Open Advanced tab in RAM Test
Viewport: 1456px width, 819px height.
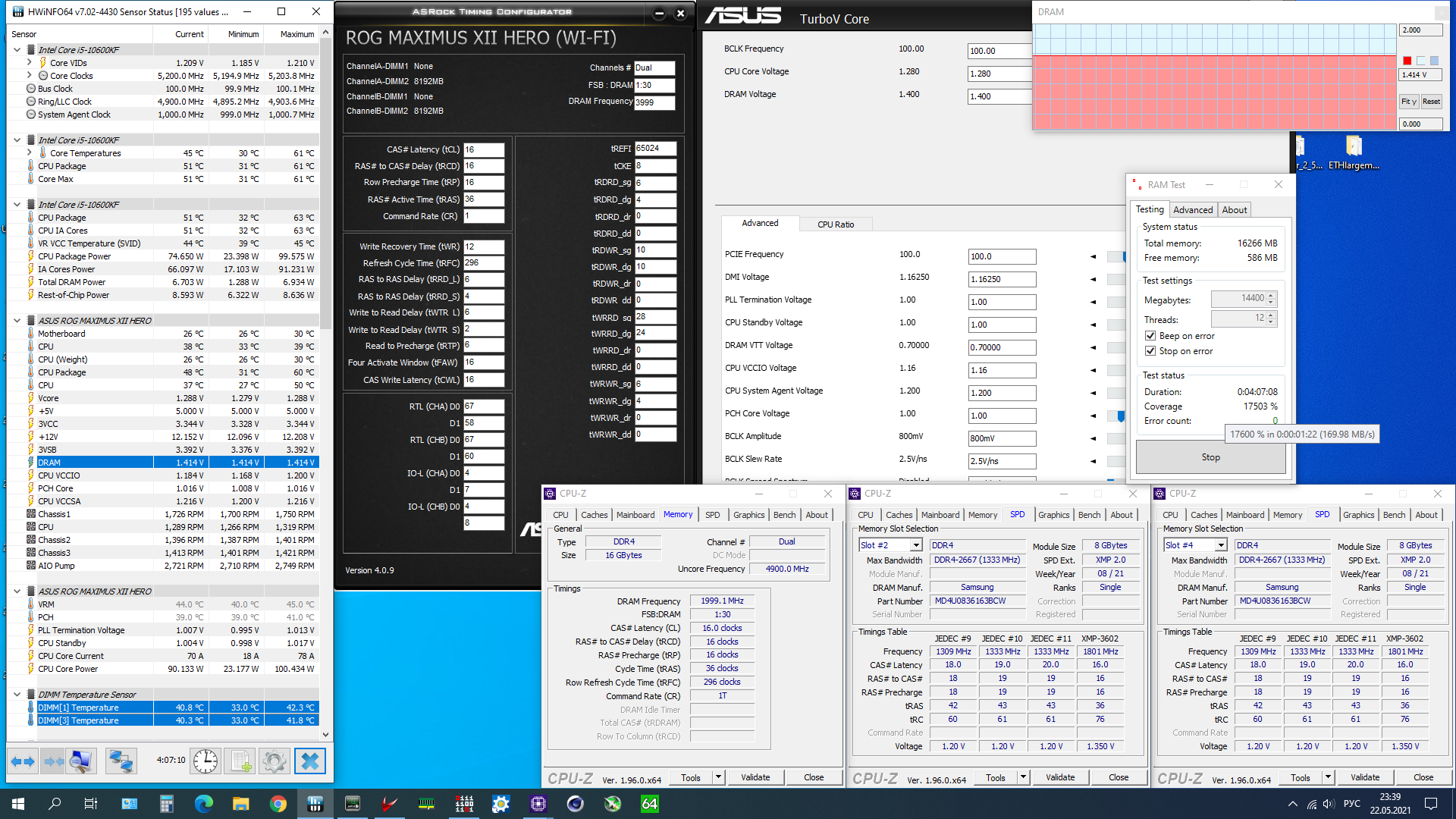click(1192, 210)
